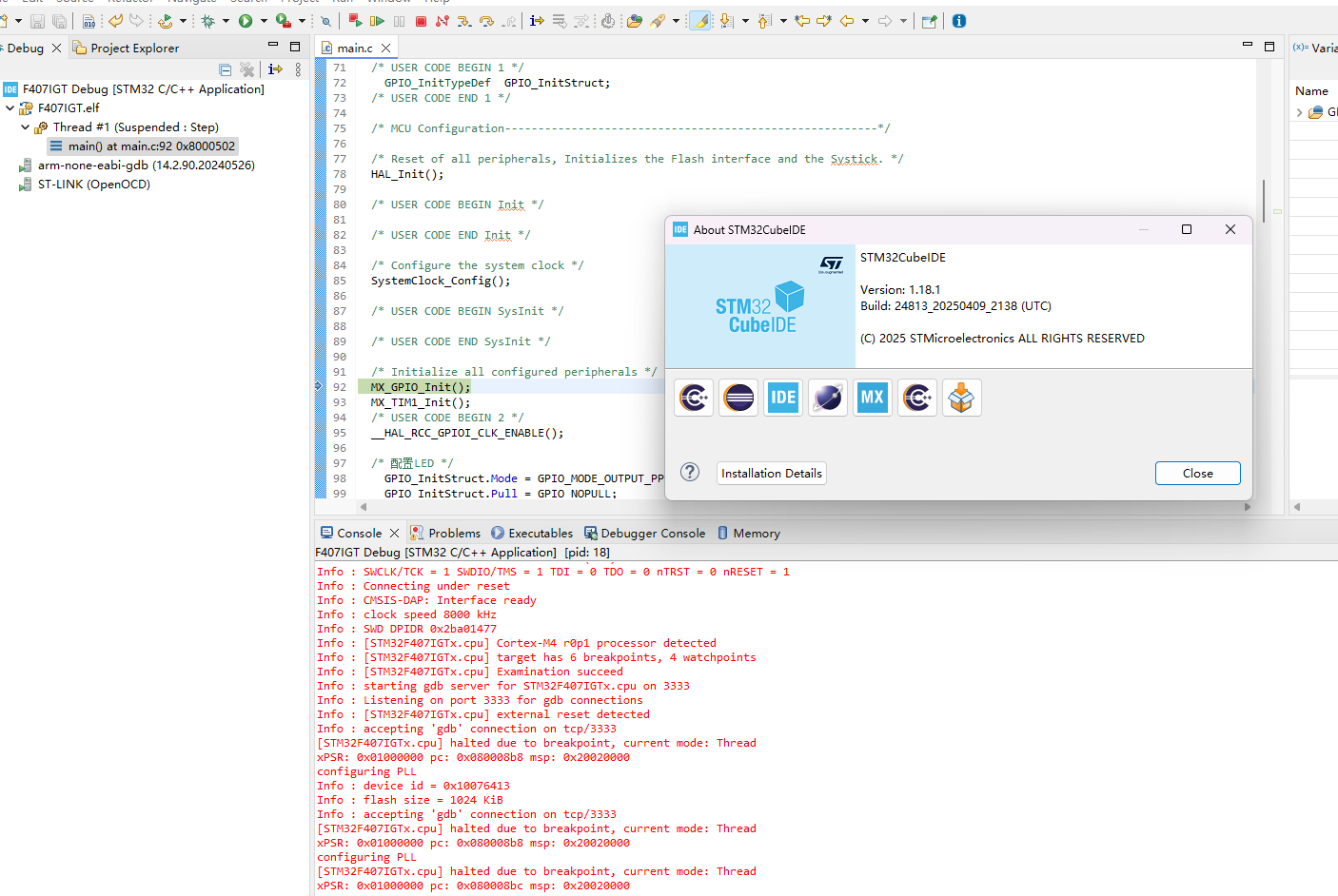Switch to the Problems tab
The image size is (1338, 896).
[445, 533]
